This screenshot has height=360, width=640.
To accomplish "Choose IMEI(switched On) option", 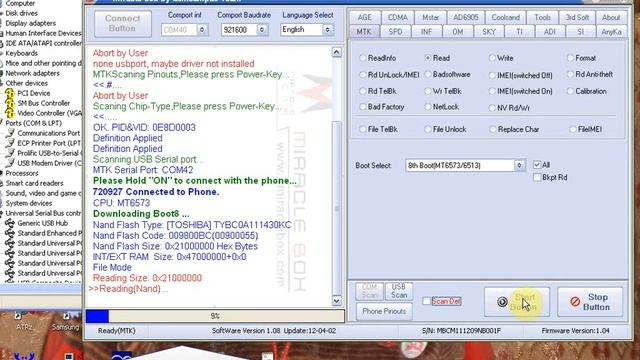I will click(x=492, y=91).
